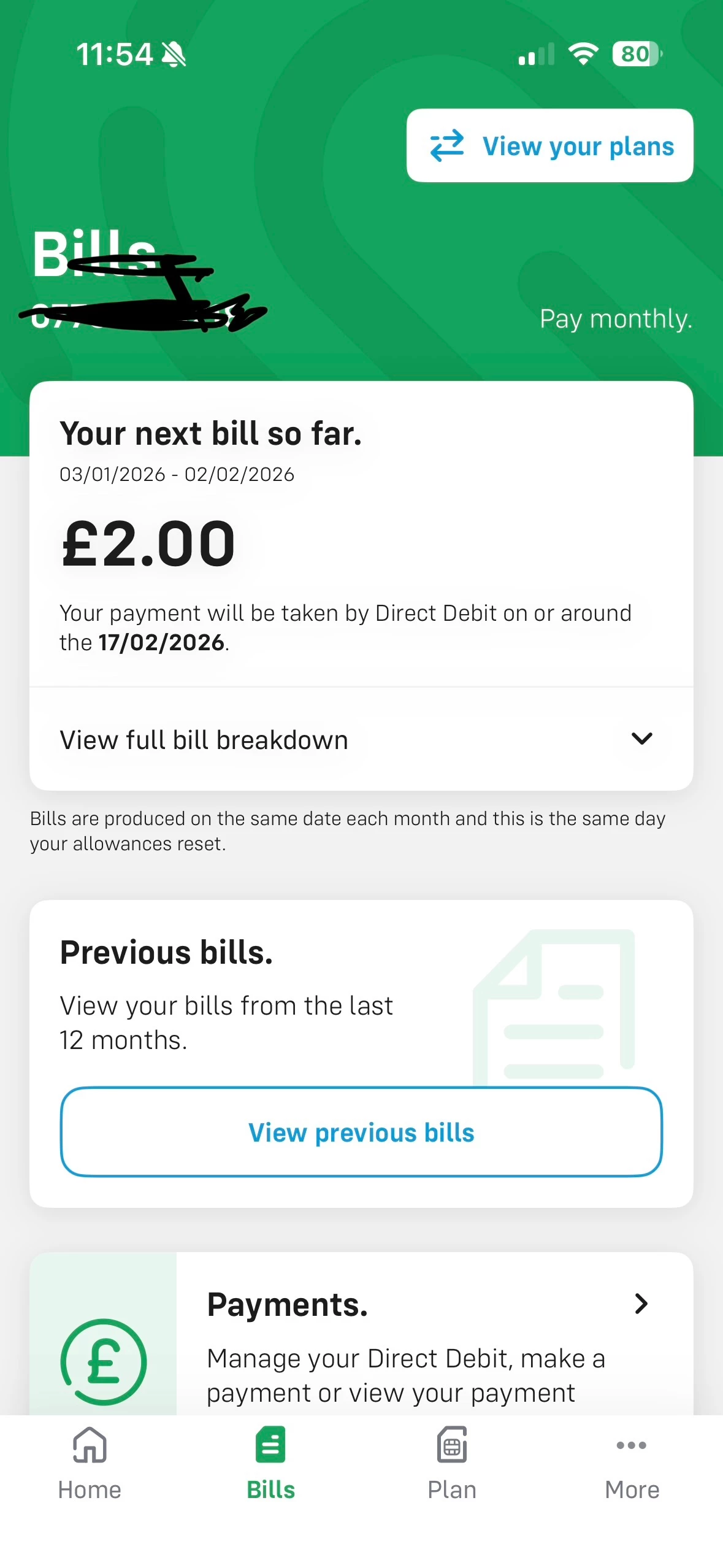Tap the swap arrows icon beside View your plans
This screenshot has height=1568, width=723.
tap(447, 145)
